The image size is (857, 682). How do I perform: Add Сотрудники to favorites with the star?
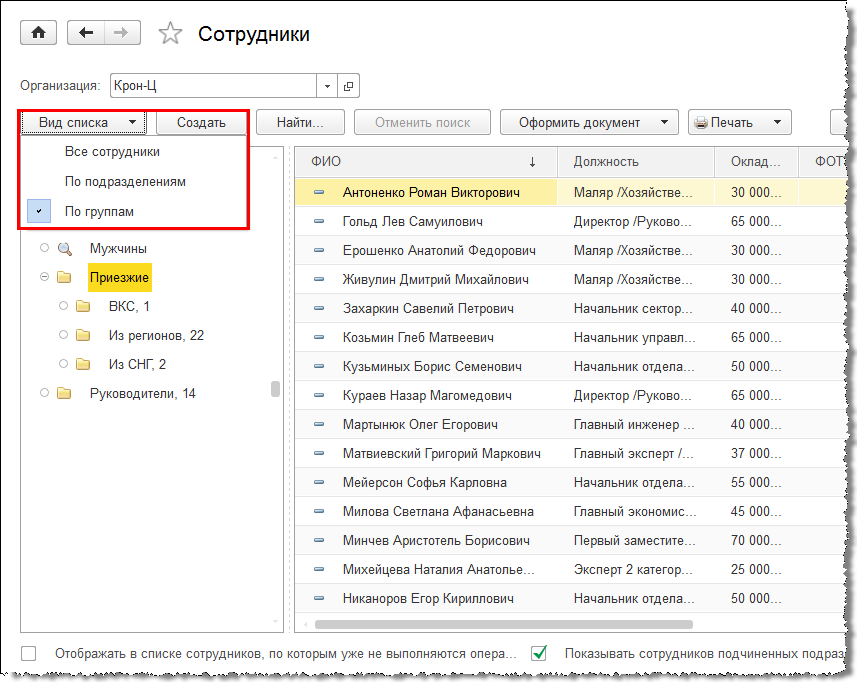[170, 33]
